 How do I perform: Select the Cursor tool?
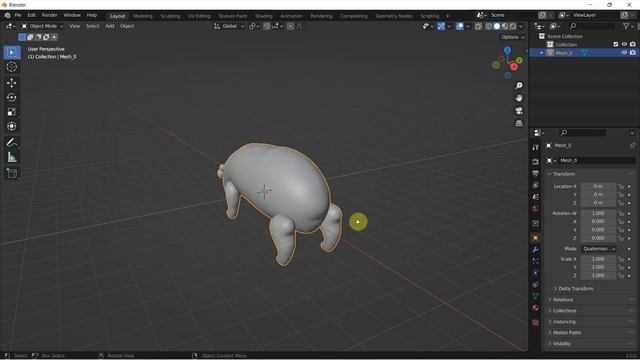pyautogui.click(x=11, y=67)
